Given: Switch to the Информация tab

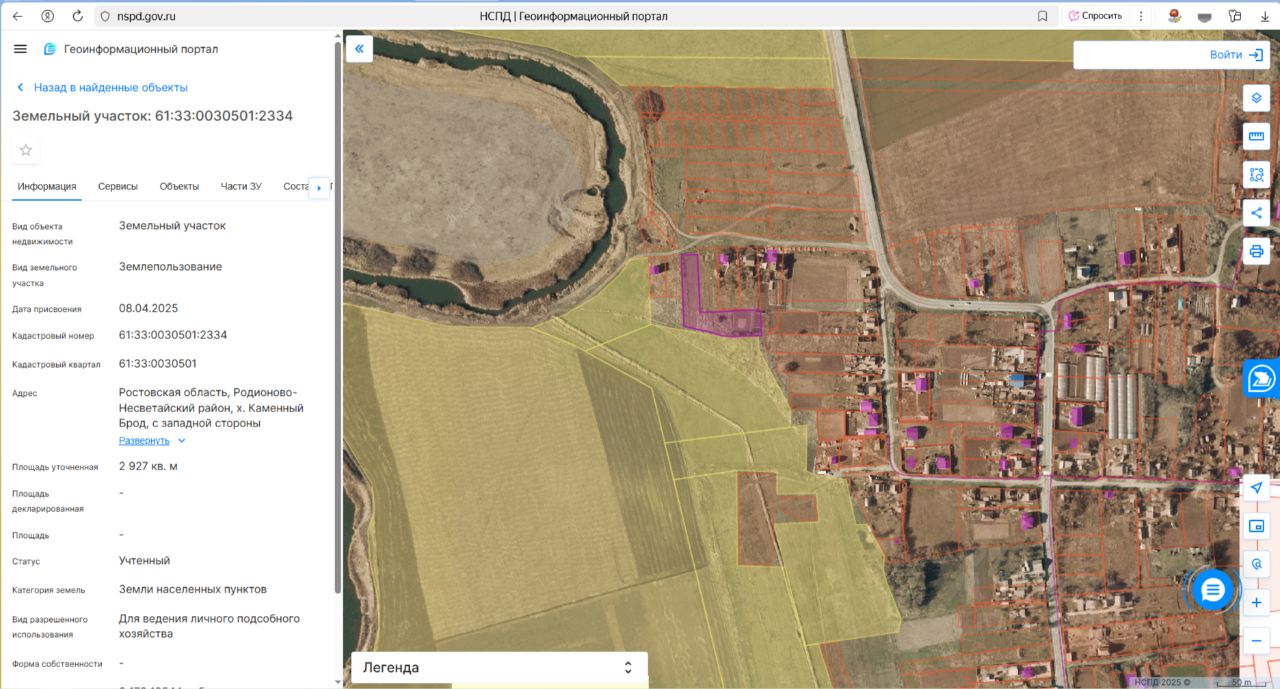Looking at the screenshot, I should pos(47,186).
